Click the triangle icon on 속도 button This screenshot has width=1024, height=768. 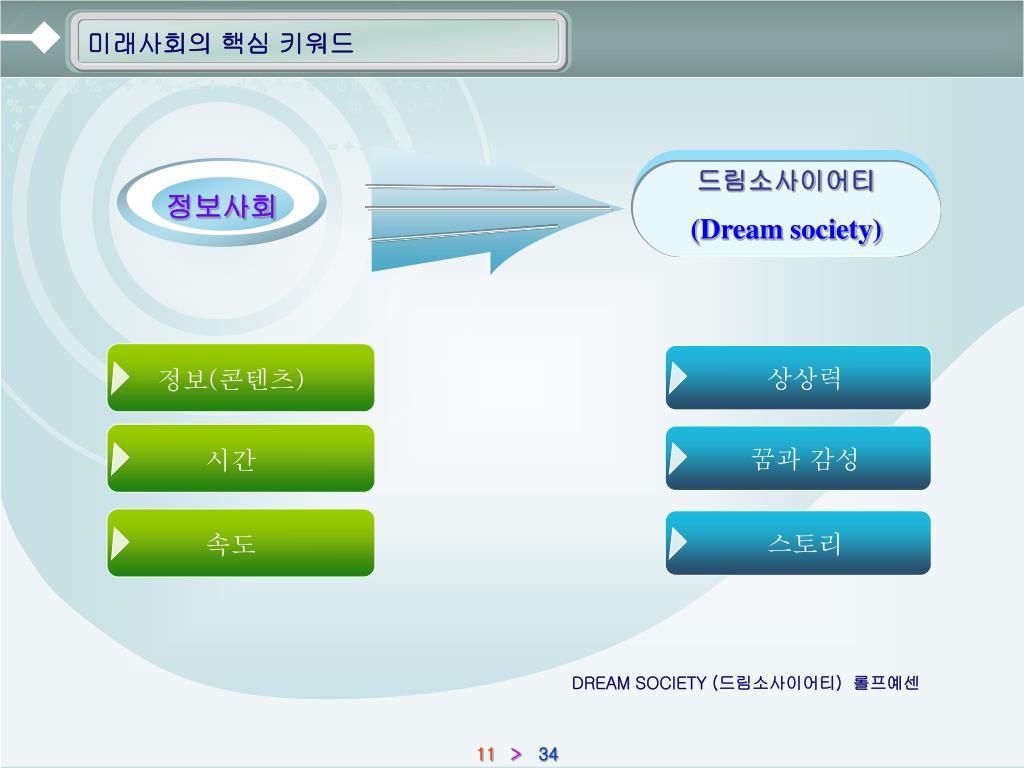click(120, 543)
